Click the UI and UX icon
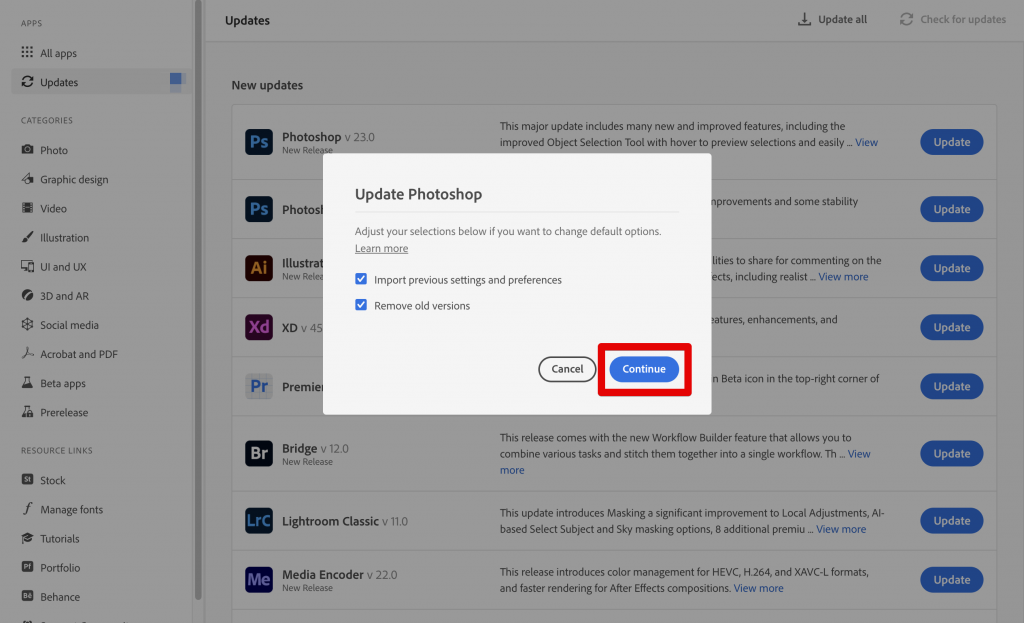Screen dimensions: 1024x623 tap(27, 266)
